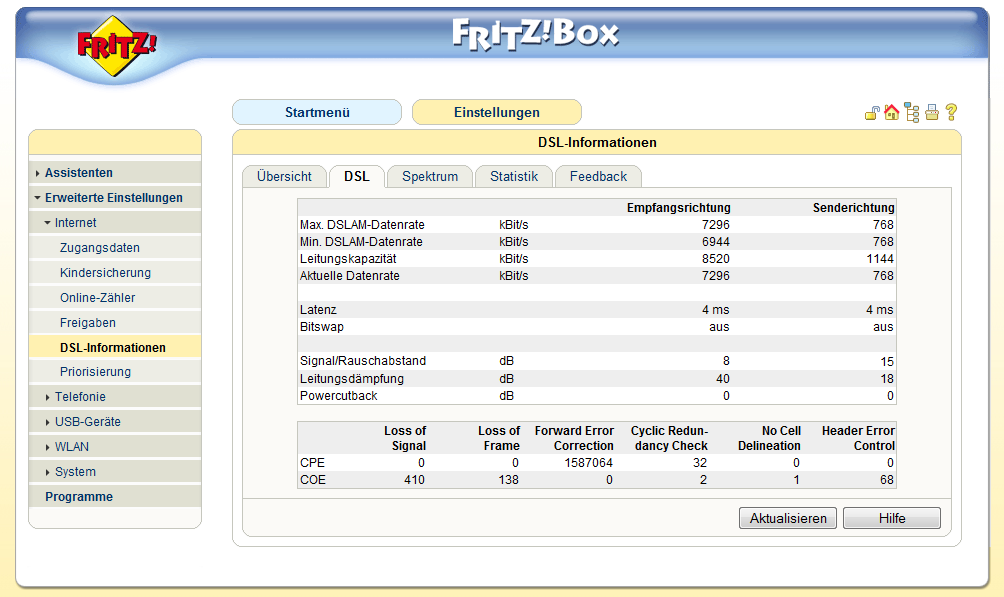Viewport: 1004px width, 597px height.
Task: Click the COE Loss of Signal value 410
Action: pos(414,480)
